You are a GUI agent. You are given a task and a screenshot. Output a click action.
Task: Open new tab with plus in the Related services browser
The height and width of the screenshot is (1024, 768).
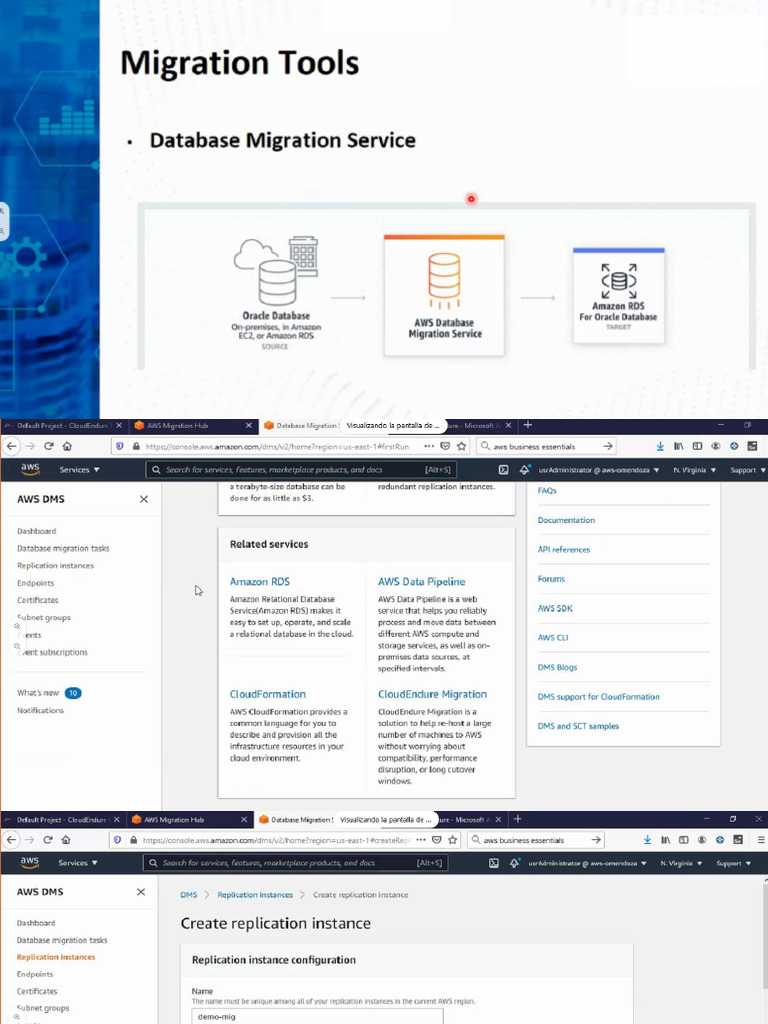(x=528, y=425)
